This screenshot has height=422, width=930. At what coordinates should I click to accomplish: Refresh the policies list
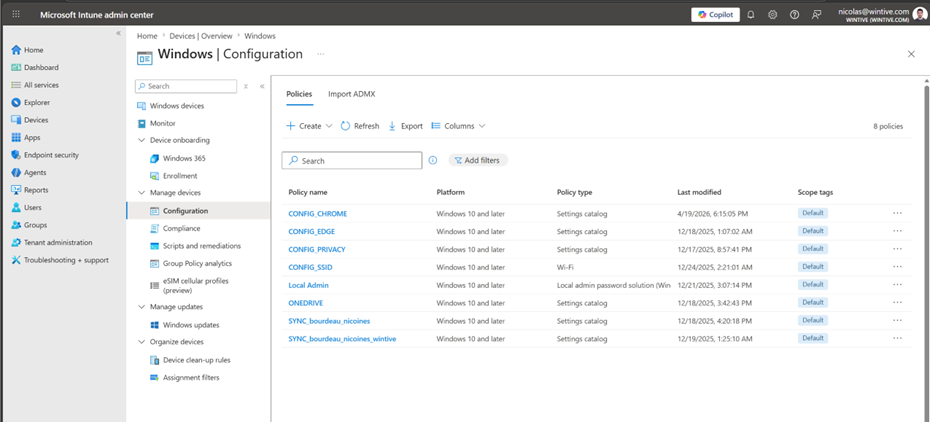click(360, 126)
